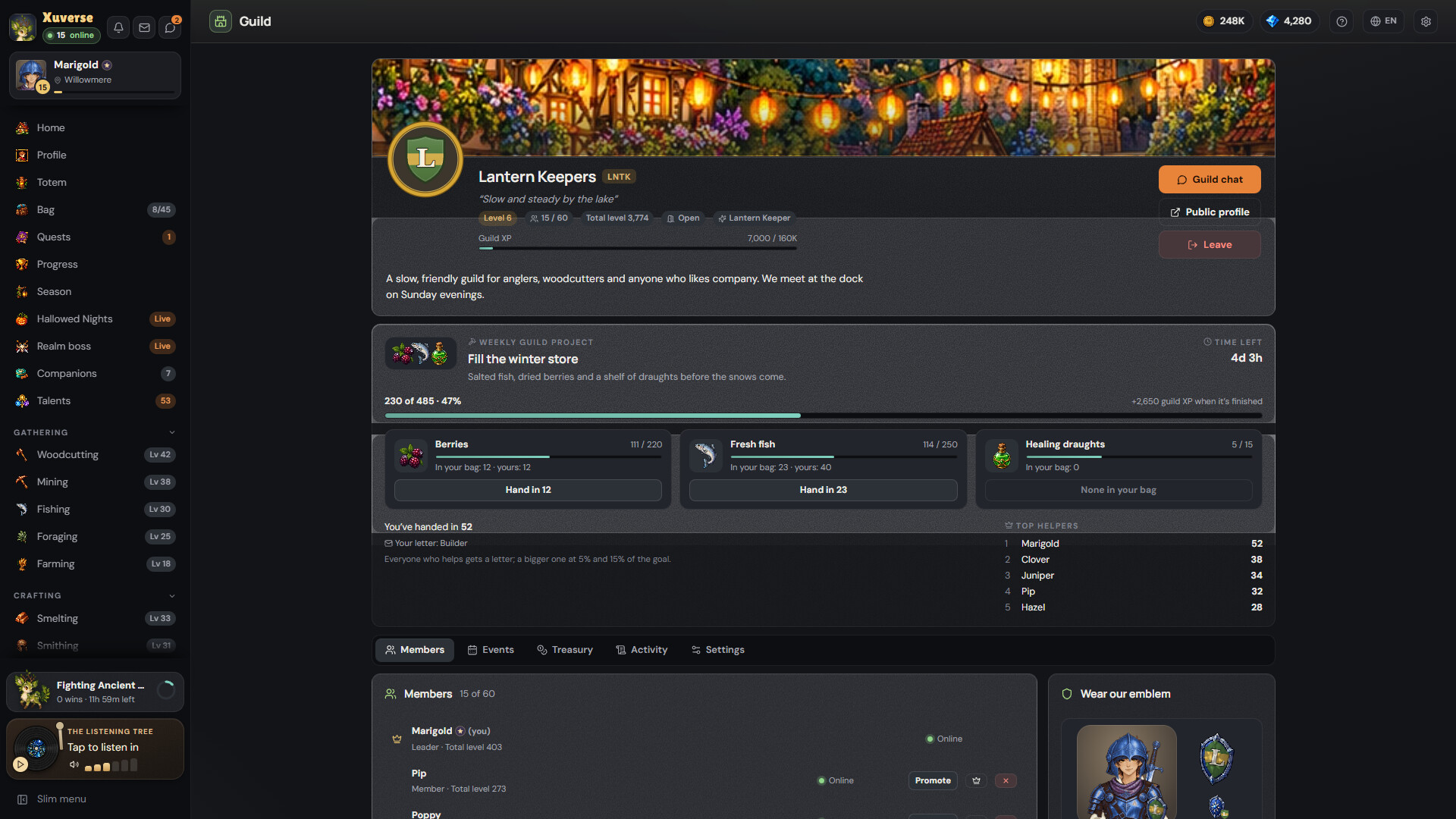Image resolution: width=1456 pixels, height=819 pixels.
Task: Hand in 12 berries
Action: (x=528, y=490)
